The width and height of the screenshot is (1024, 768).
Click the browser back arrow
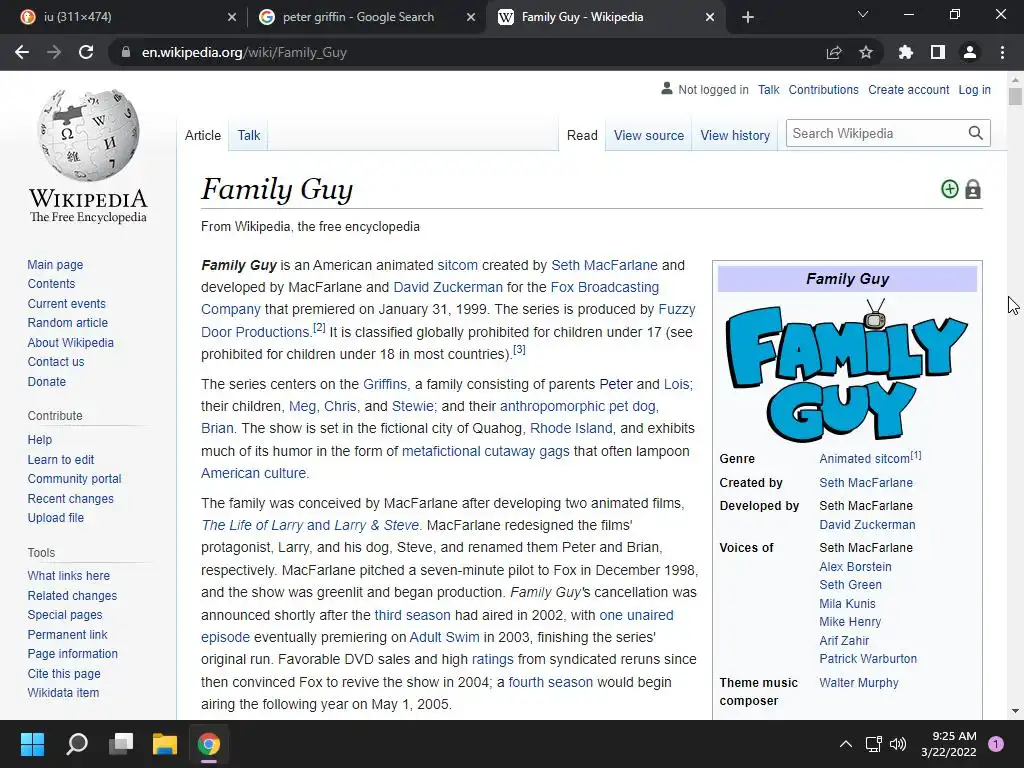(x=22, y=52)
